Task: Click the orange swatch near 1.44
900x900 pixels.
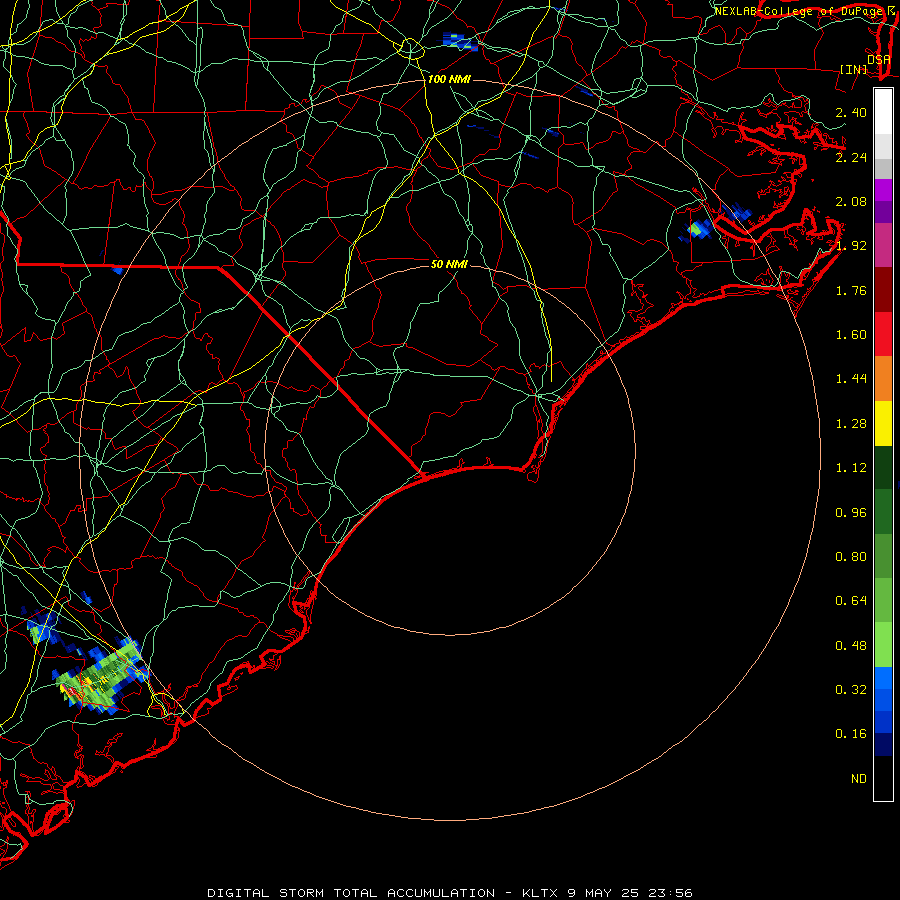Action: pos(883,379)
